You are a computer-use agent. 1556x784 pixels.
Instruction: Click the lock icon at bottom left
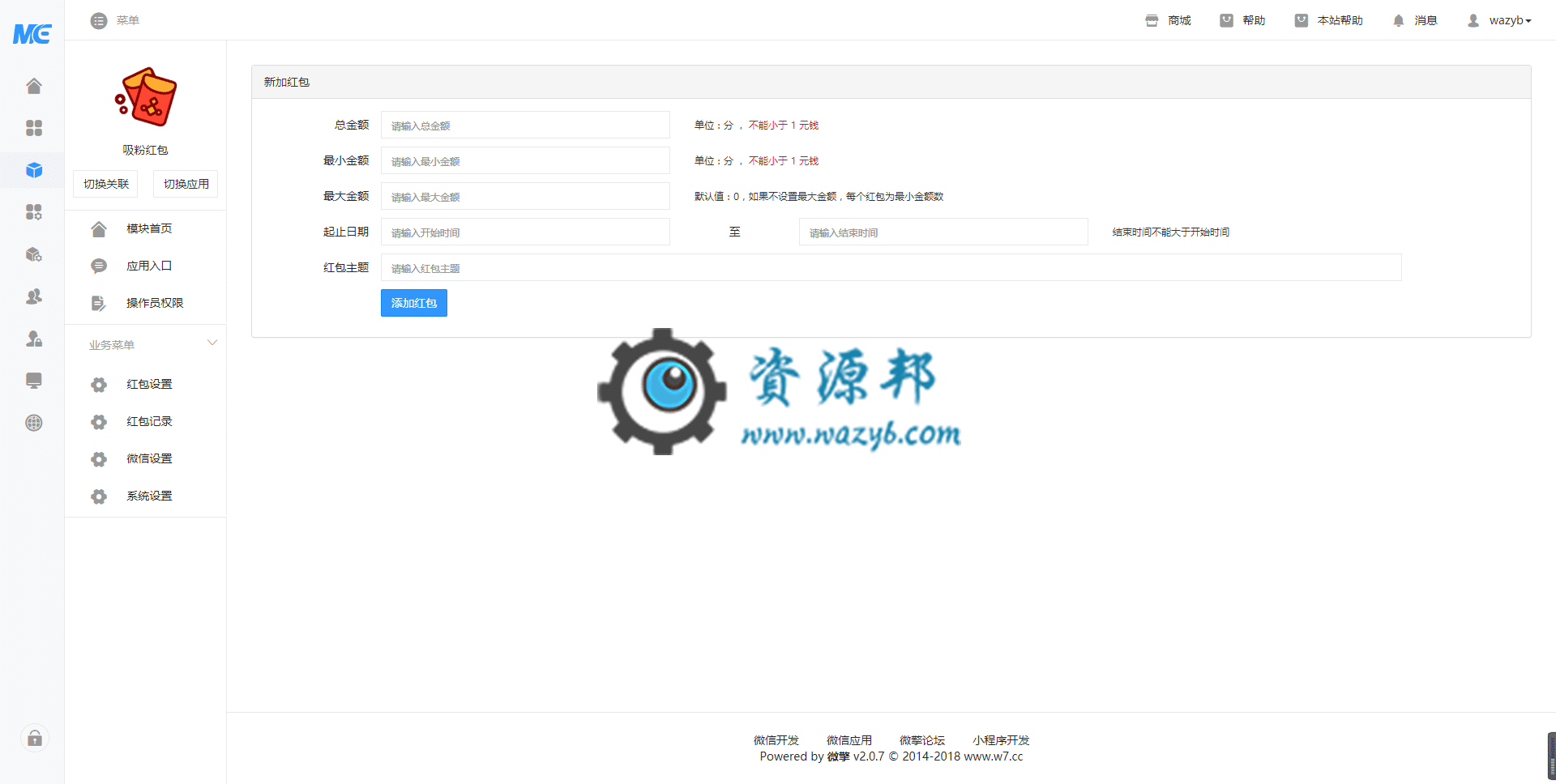pos(35,738)
